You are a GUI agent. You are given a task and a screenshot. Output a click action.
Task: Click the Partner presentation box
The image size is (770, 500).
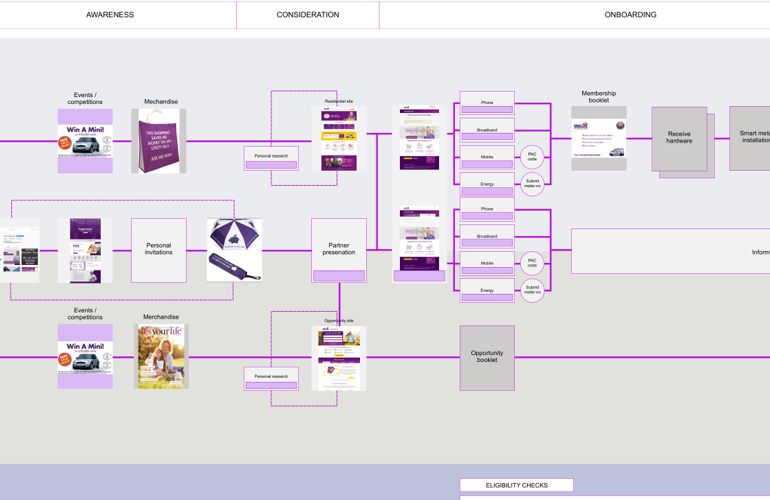coord(338,250)
